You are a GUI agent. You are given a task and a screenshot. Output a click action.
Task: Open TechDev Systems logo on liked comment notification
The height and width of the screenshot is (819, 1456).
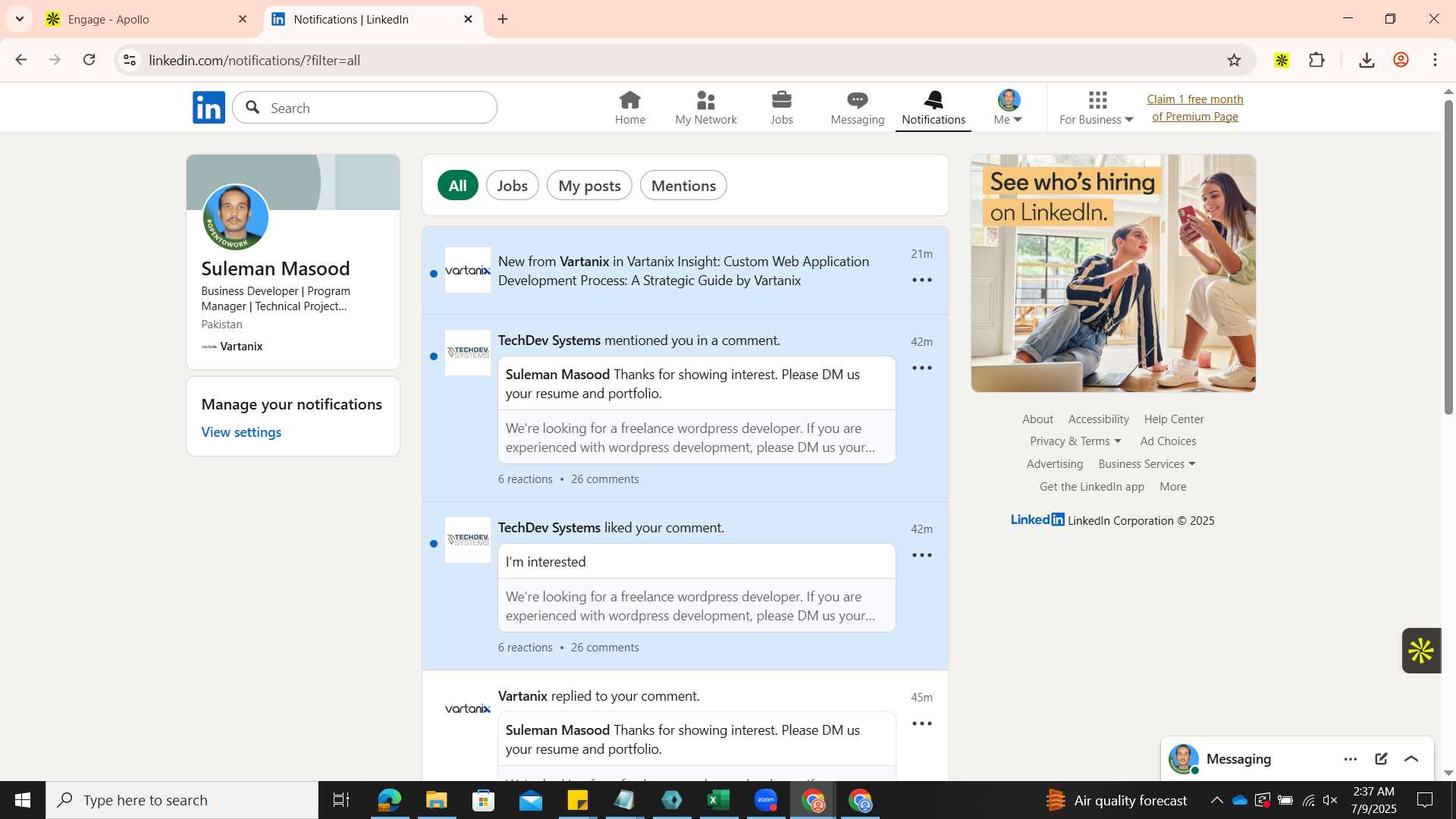click(x=468, y=540)
